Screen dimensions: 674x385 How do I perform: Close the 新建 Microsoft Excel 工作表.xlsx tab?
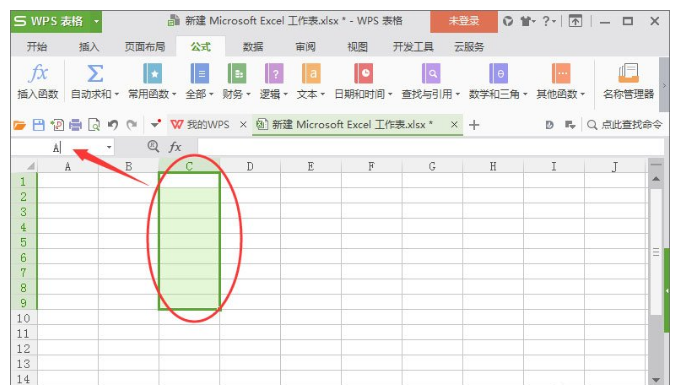tap(454, 125)
